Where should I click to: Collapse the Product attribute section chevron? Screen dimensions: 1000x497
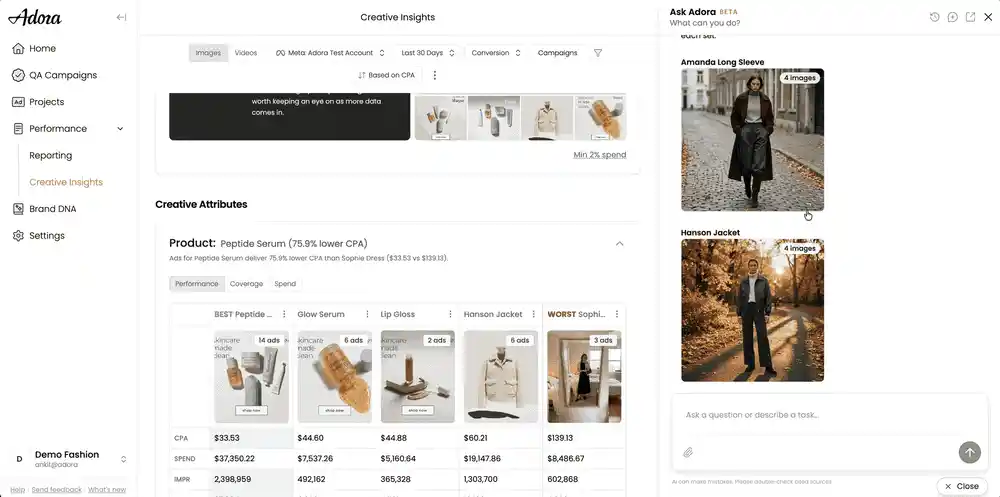click(619, 244)
